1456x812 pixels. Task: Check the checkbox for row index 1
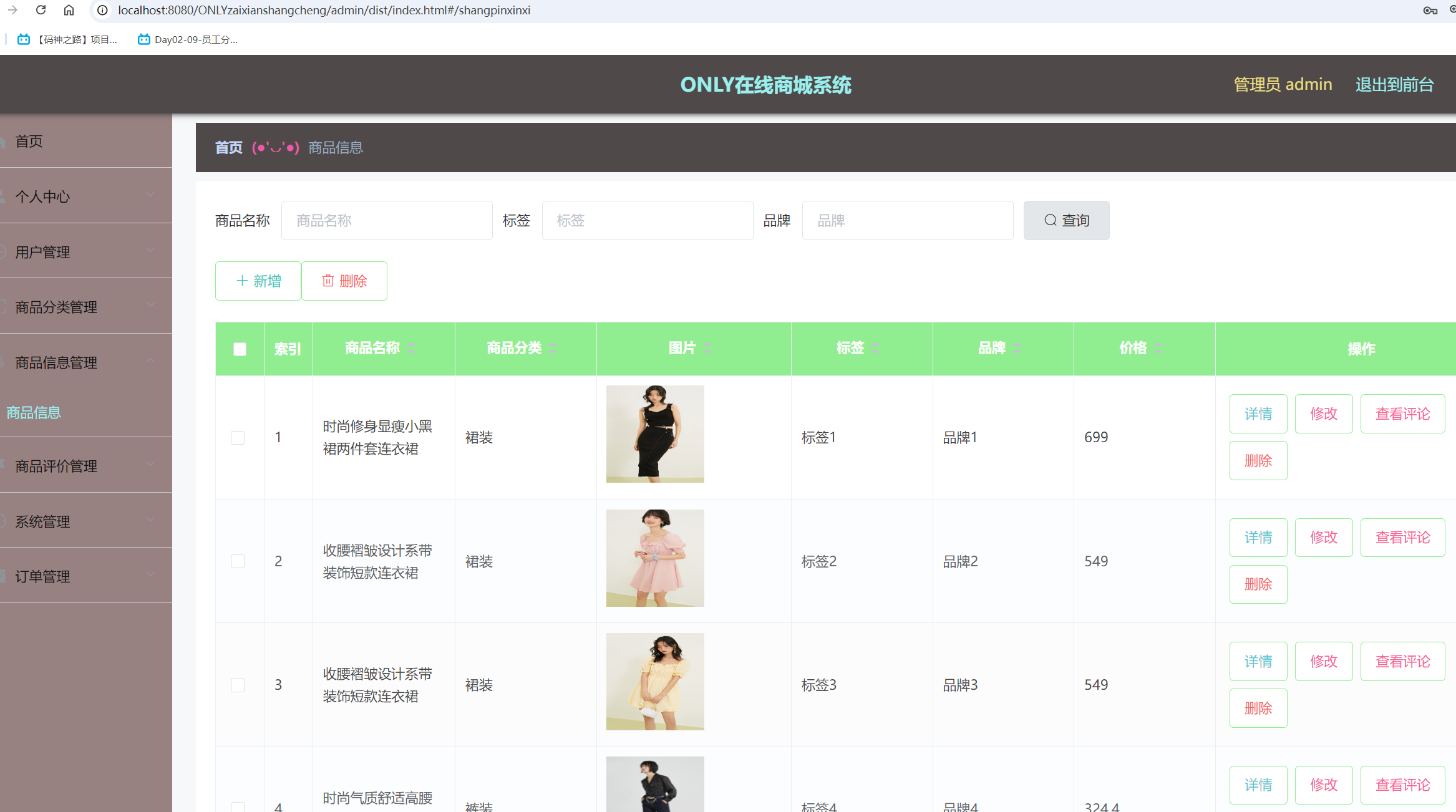(238, 437)
